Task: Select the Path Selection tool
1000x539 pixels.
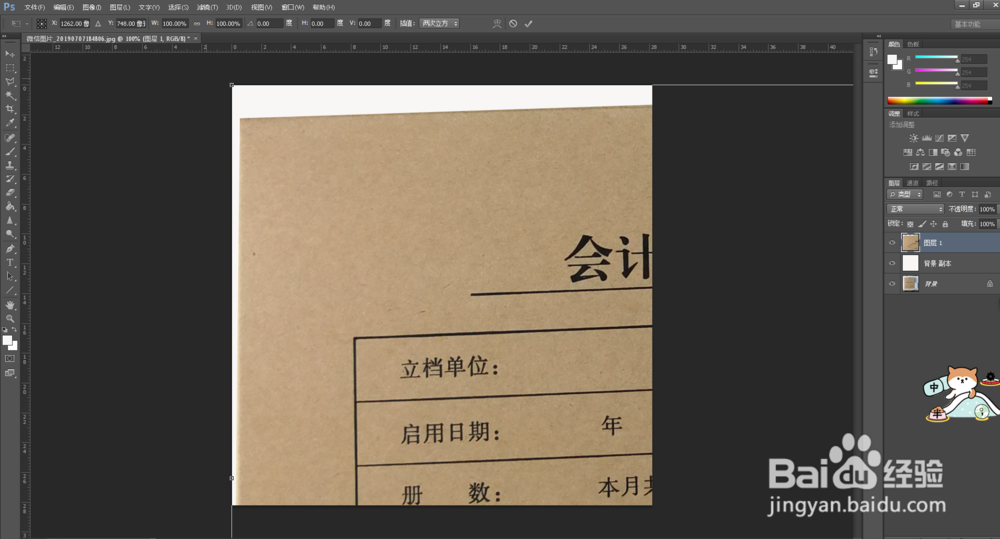Action: (x=10, y=276)
